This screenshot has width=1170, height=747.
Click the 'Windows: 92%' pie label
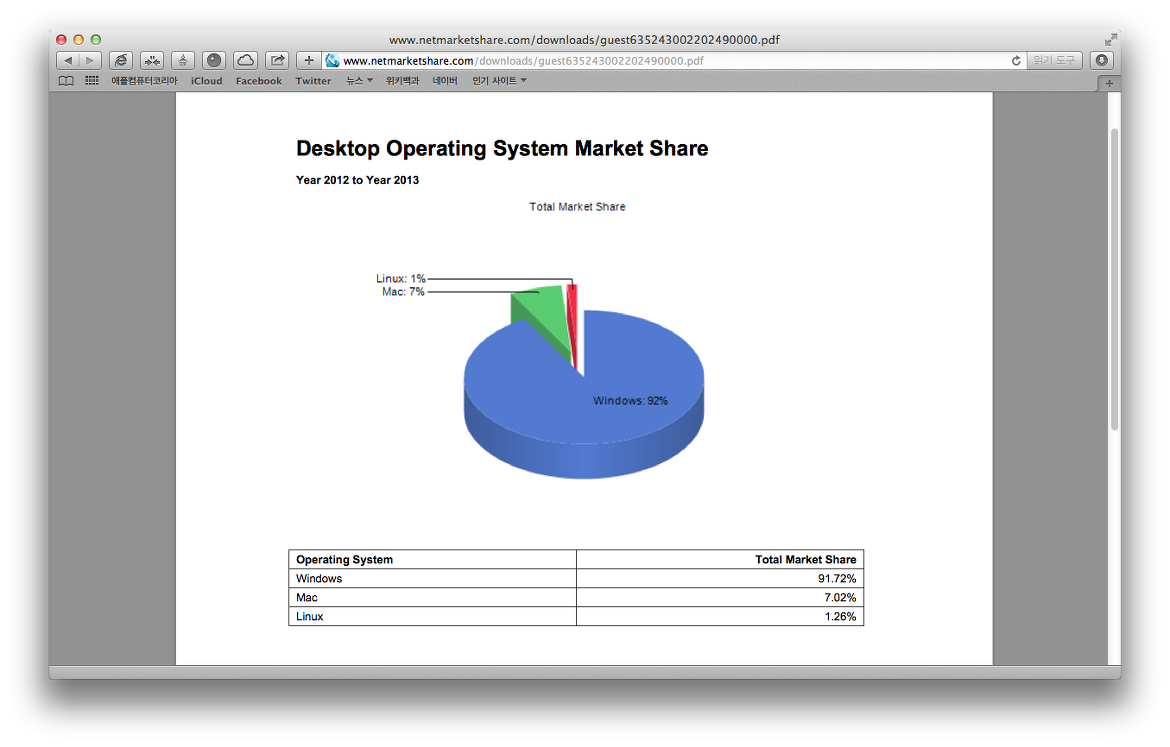click(631, 401)
